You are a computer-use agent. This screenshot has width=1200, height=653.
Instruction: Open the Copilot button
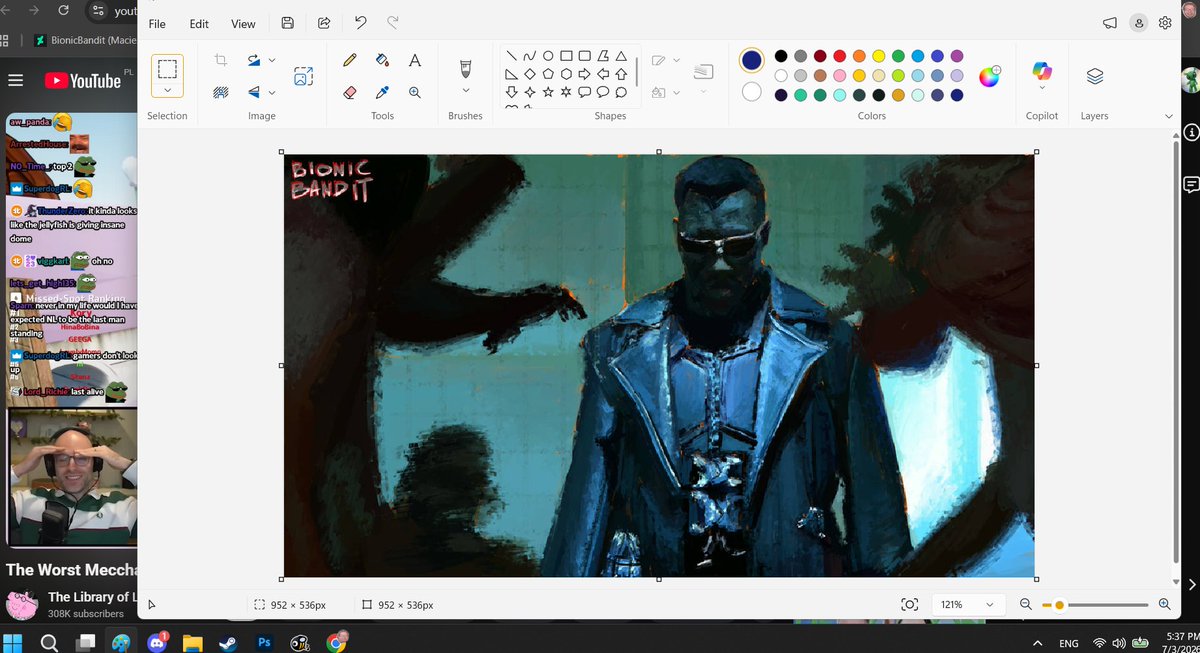pos(1042,72)
